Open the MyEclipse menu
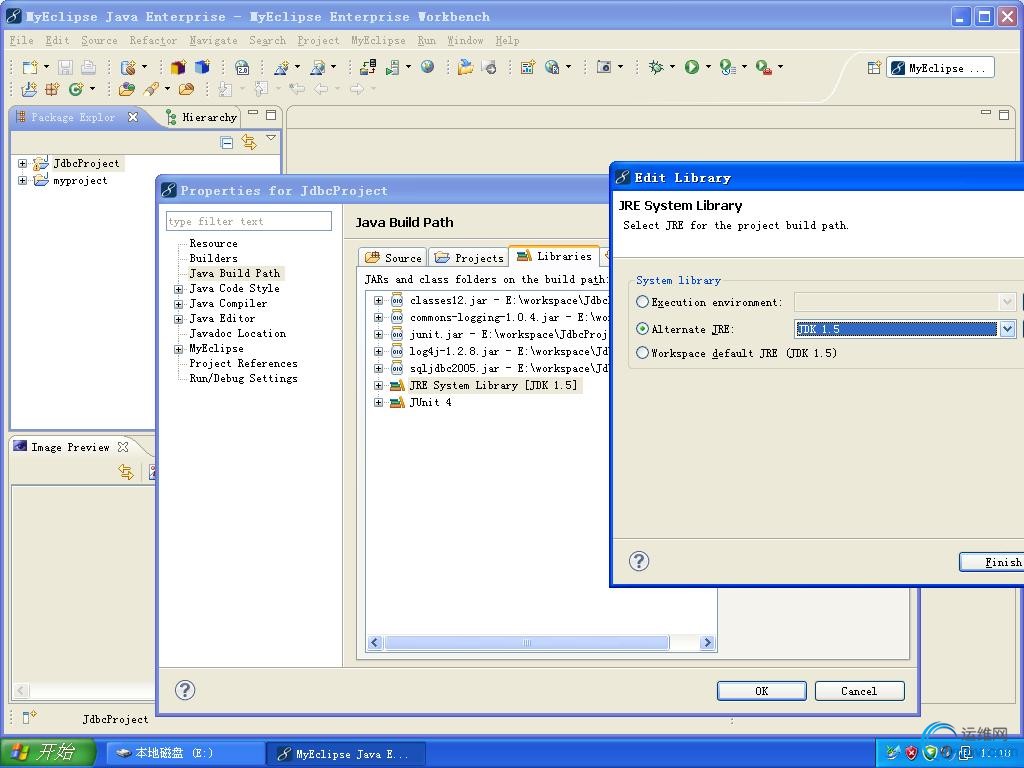The height and width of the screenshot is (768, 1024). (378, 40)
